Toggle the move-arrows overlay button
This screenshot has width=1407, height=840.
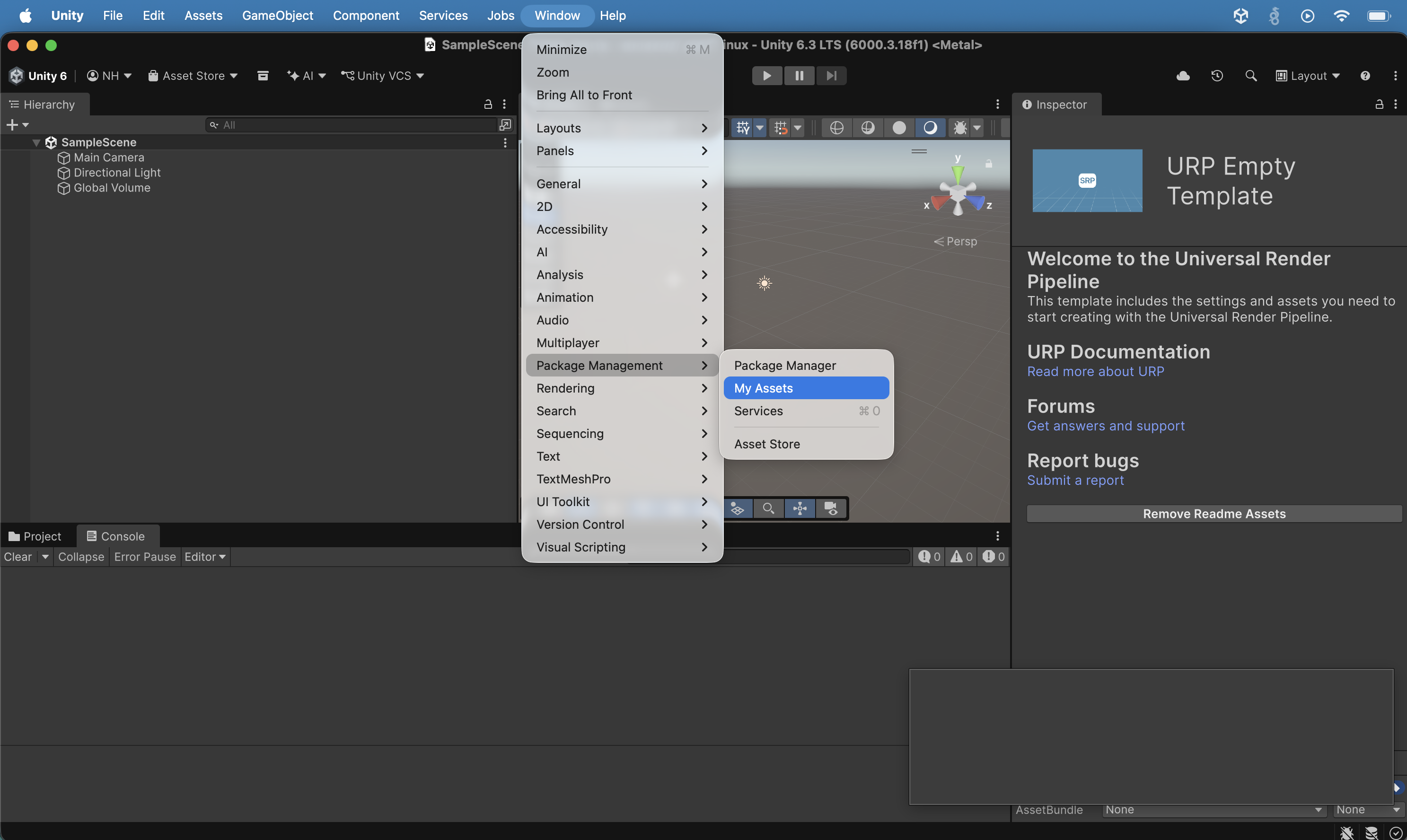800,508
